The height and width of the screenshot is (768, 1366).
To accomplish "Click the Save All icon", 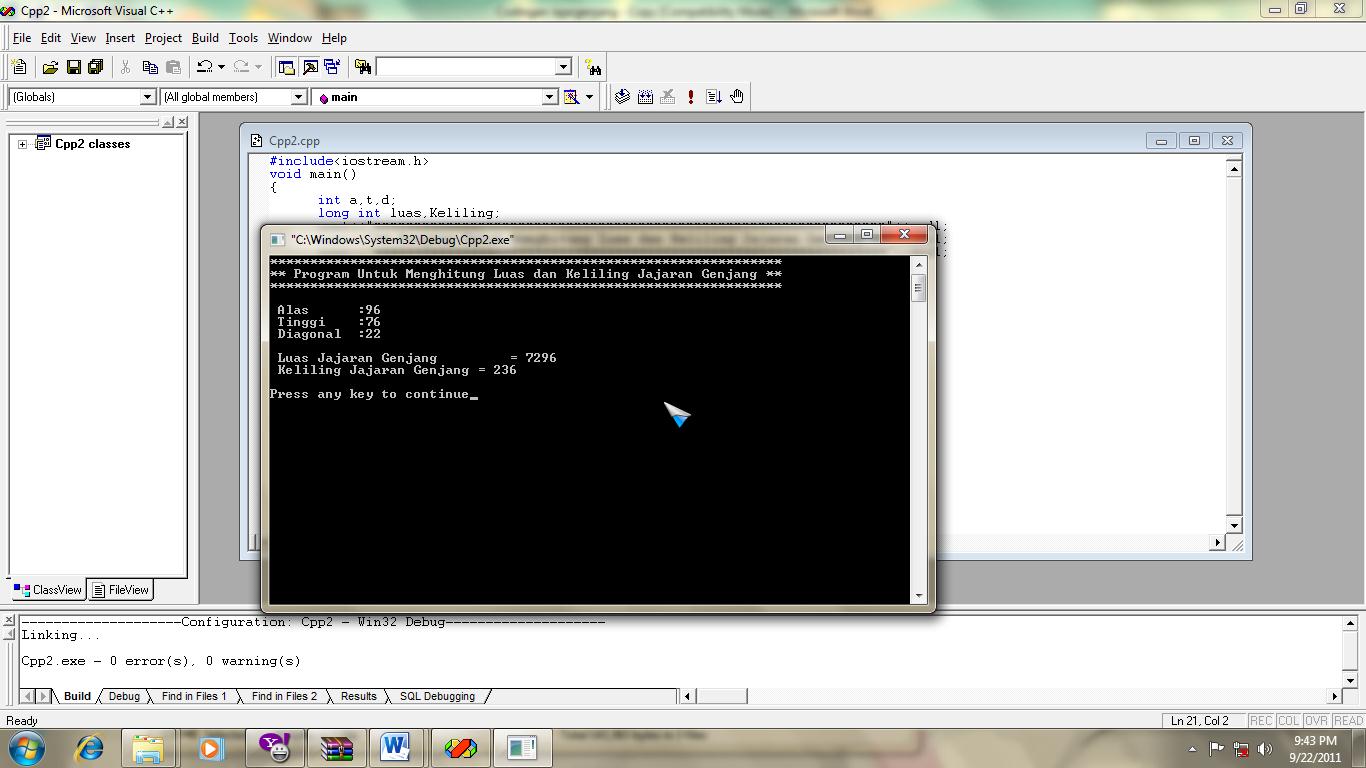I will [96, 67].
